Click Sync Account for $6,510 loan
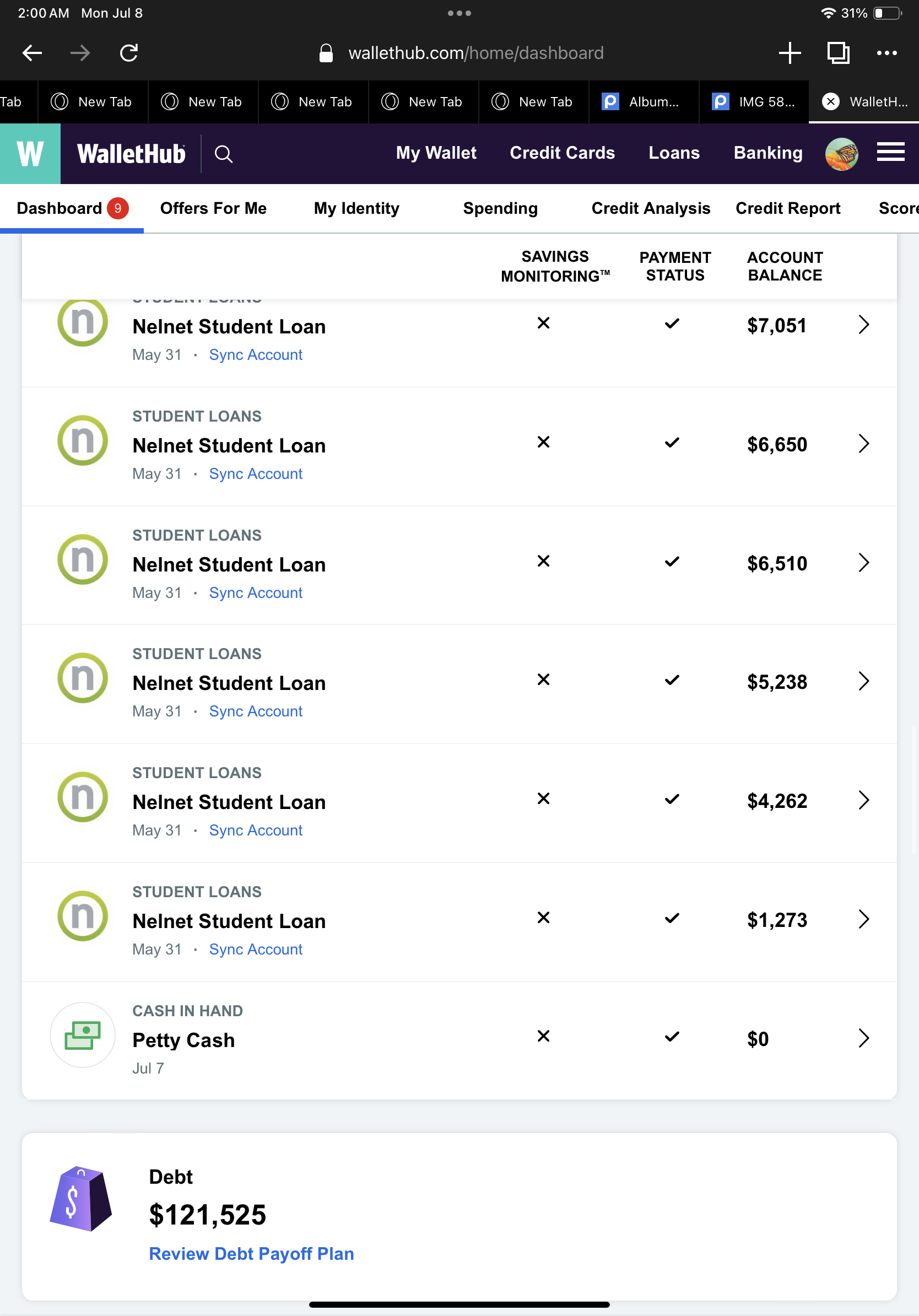Image resolution: width=919 pixels, height=1316 pixels. [x=256, y=592]
